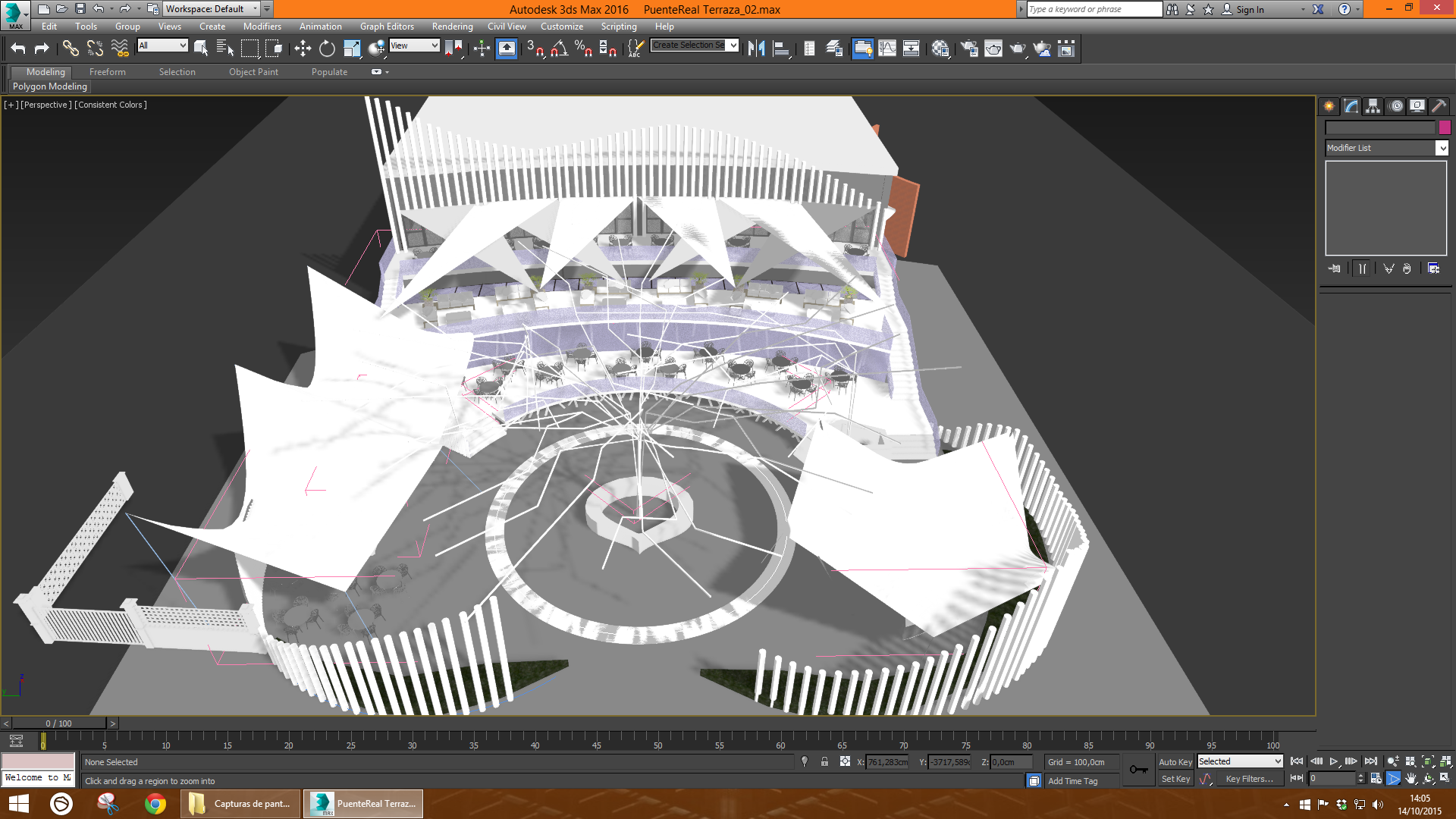The image size is (1456, 819).
Task: Open the selection filter All dropdown
Action: click(162, 45)
